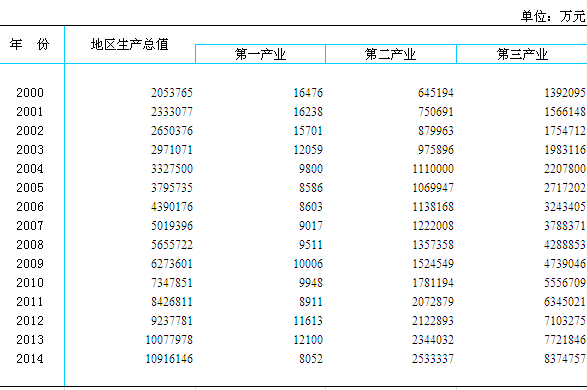Click primary industry value 9800 for 2004
Viewport: 587px width, 390px height.
click(x=311, y=169)
